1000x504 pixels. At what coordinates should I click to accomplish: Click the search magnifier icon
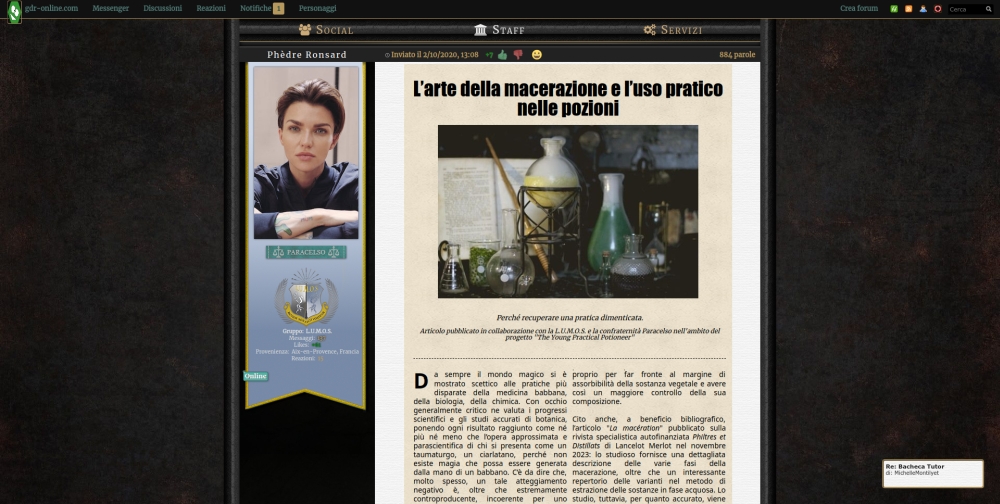(990, 9)
